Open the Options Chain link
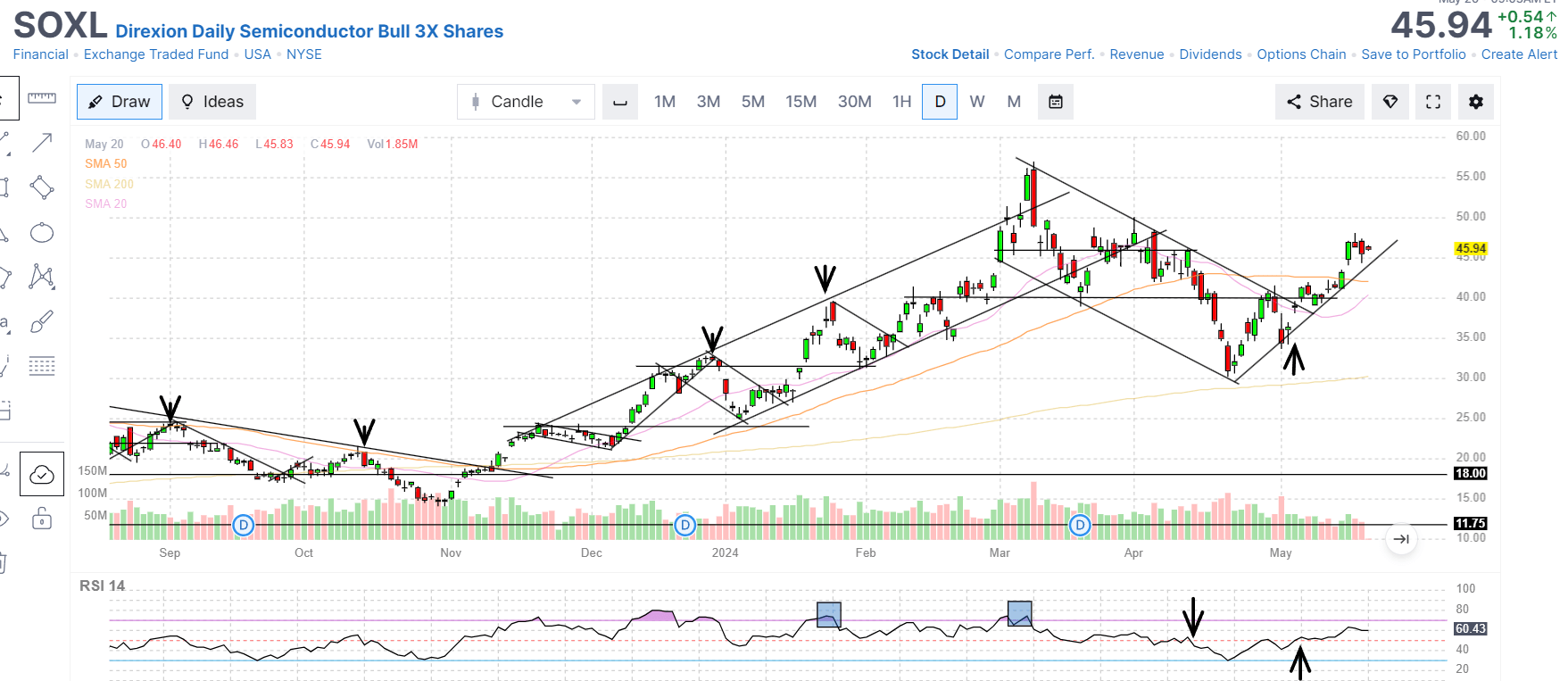Screen dimensions: 1568x681 (1301, 54)
